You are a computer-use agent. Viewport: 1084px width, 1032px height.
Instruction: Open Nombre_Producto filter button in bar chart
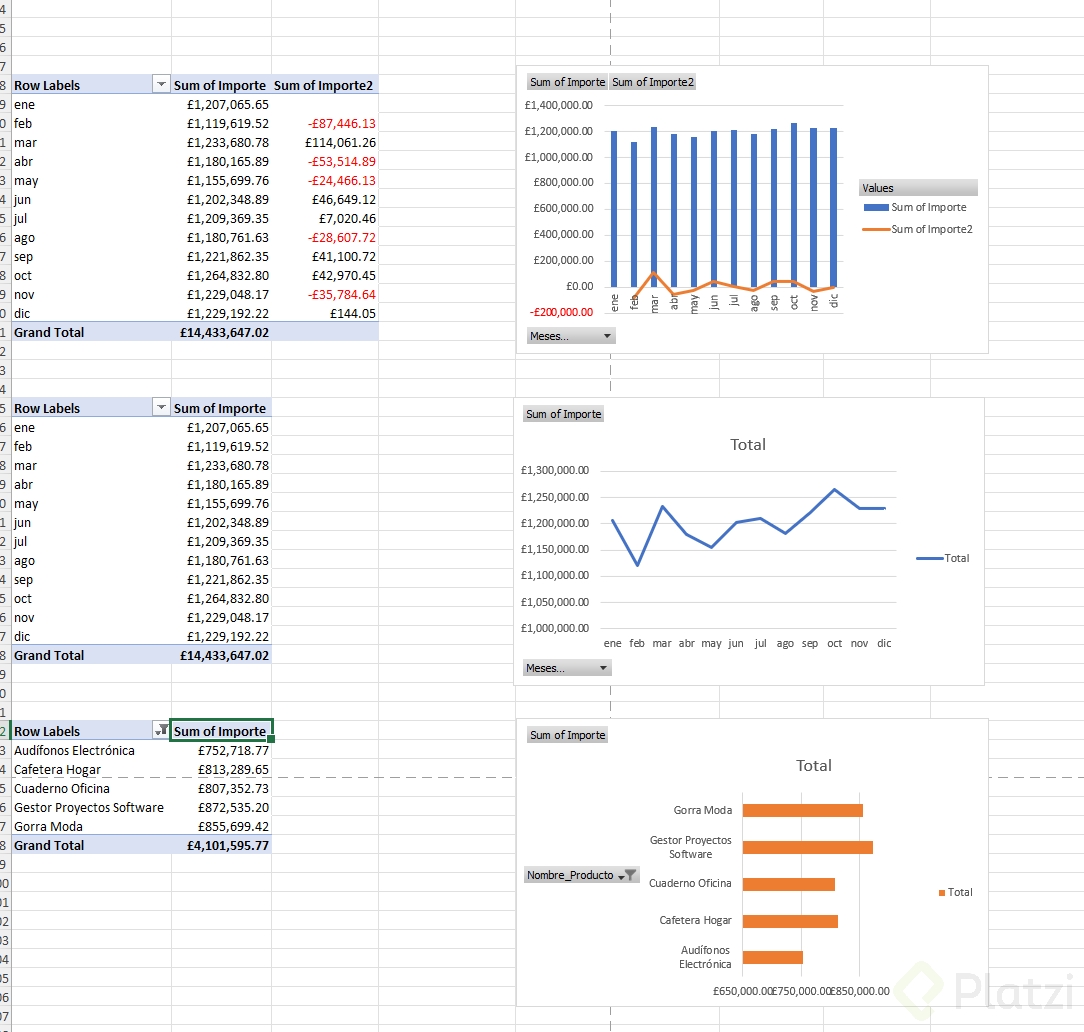pyautogui.click(x=581, y=875)
